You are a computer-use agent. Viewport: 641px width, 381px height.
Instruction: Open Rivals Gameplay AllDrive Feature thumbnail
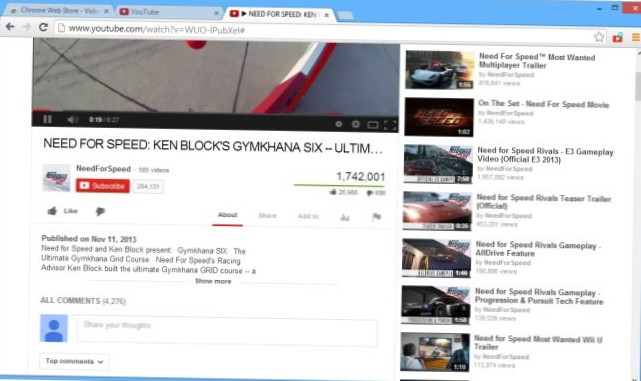[x=436, y=258]
